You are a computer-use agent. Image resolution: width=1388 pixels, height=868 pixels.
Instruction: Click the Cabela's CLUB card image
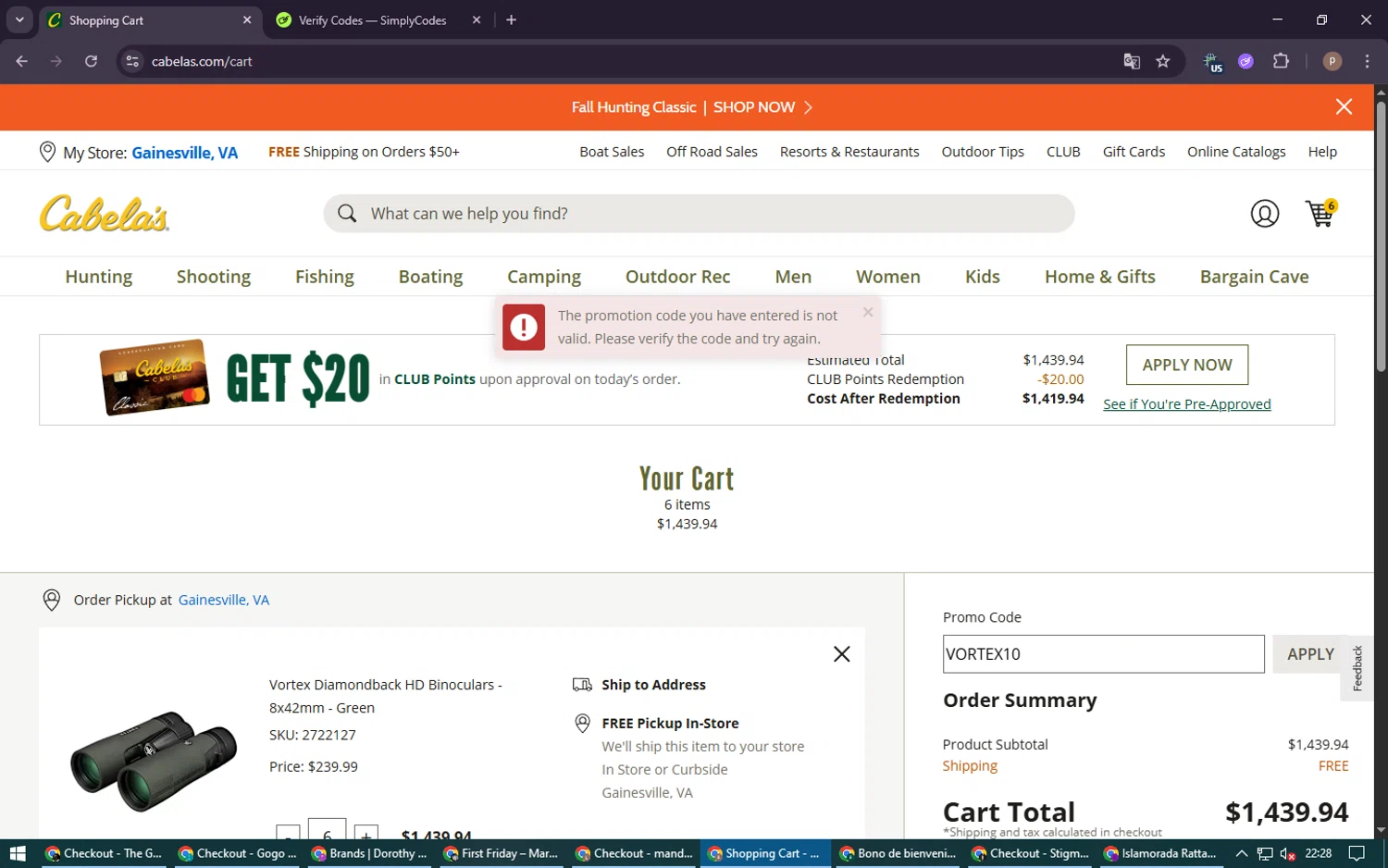tap(155, 378)
